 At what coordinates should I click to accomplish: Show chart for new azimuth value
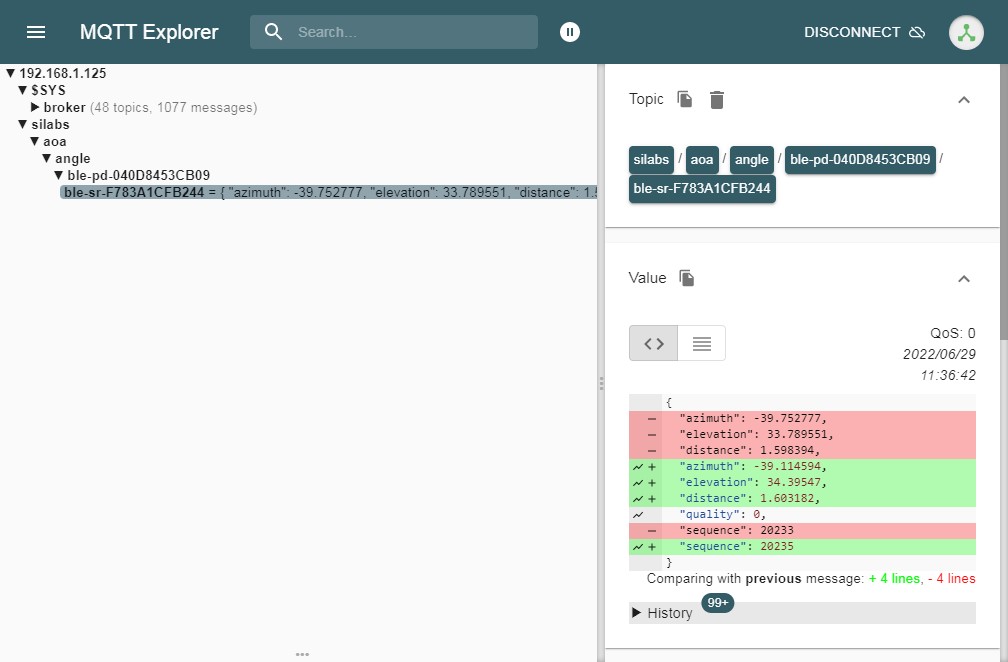coord(638,467)
